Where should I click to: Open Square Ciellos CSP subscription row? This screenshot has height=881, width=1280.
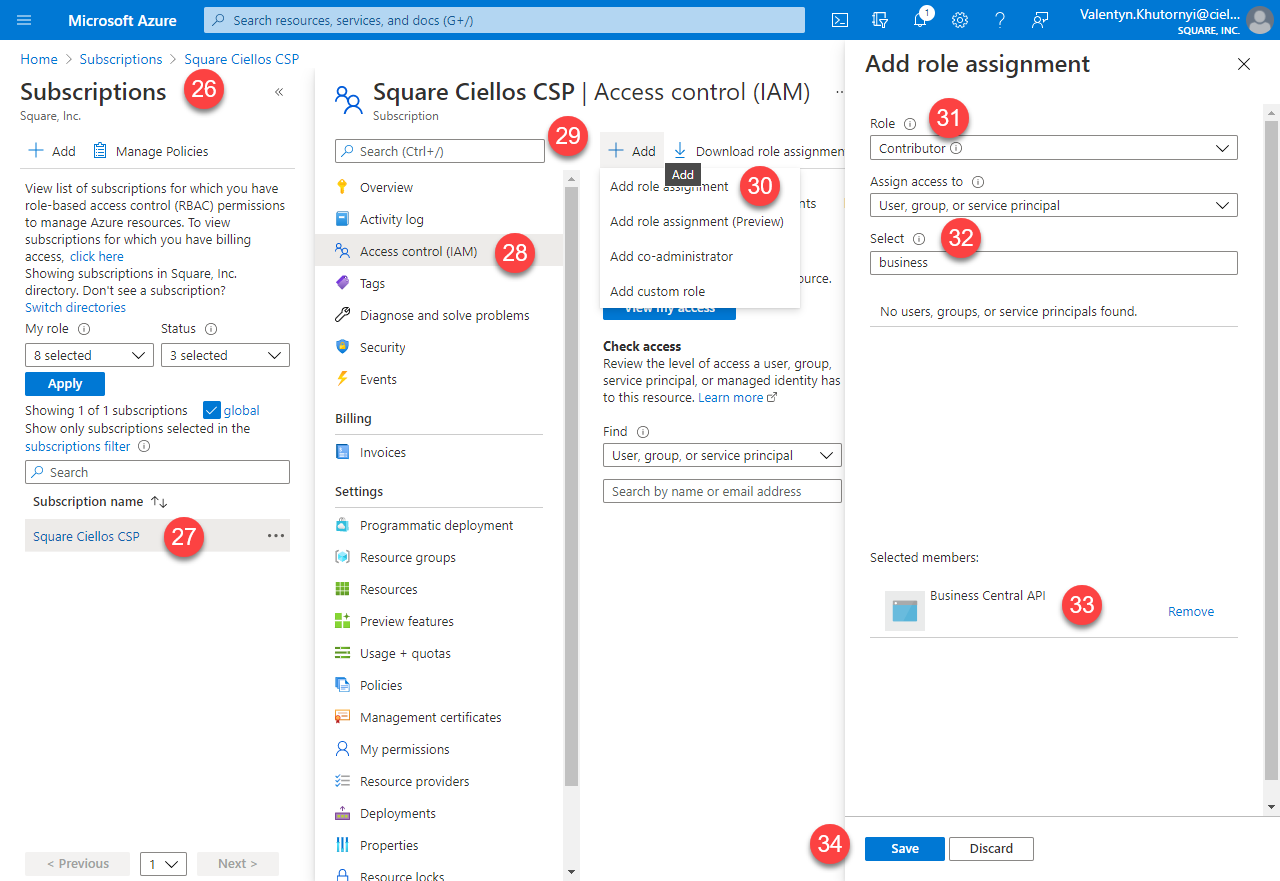(157, 536)
